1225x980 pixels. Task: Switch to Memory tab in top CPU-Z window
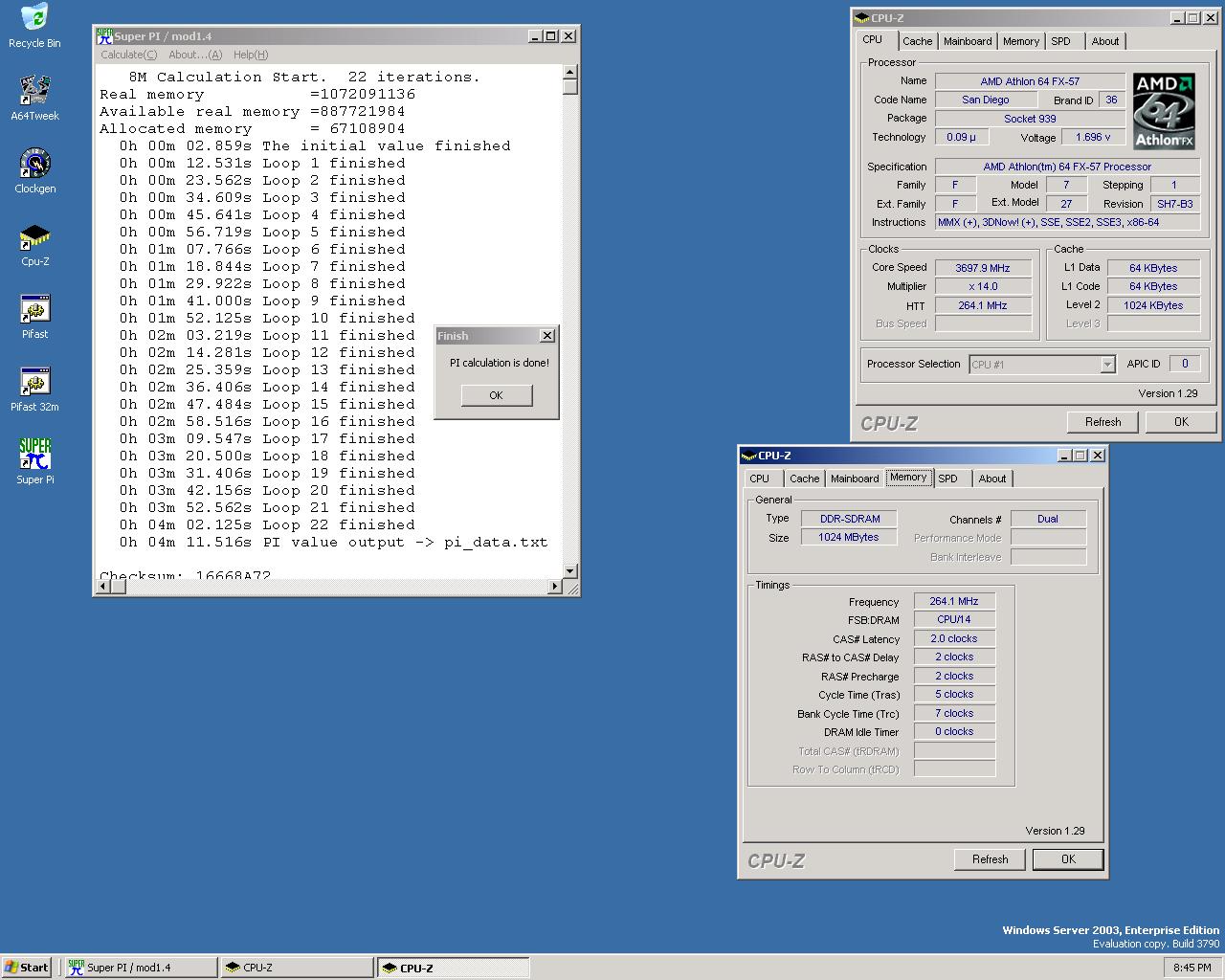1021,41
